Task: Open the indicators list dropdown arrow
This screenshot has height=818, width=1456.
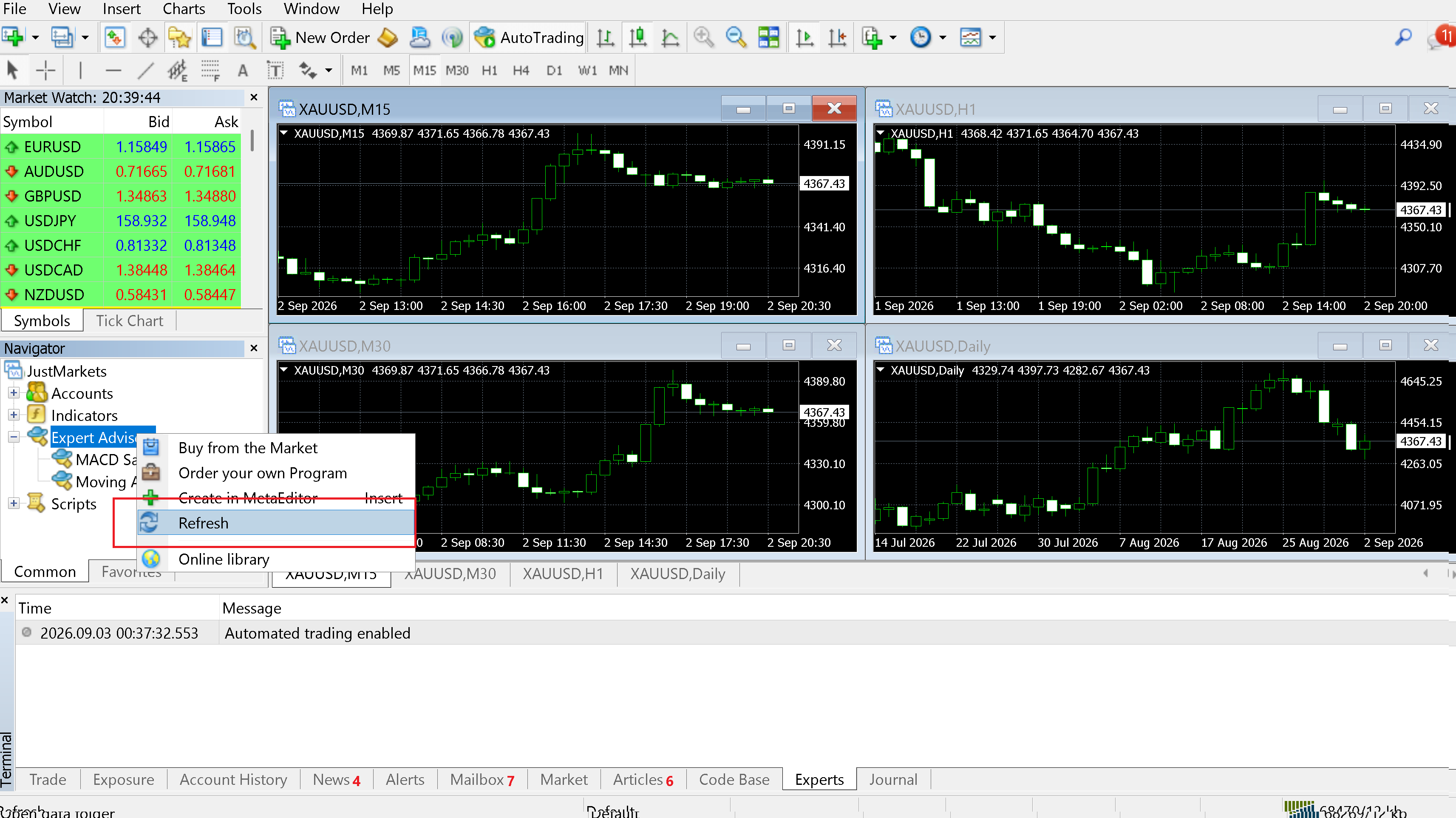Action: click(x=893, y=38)
